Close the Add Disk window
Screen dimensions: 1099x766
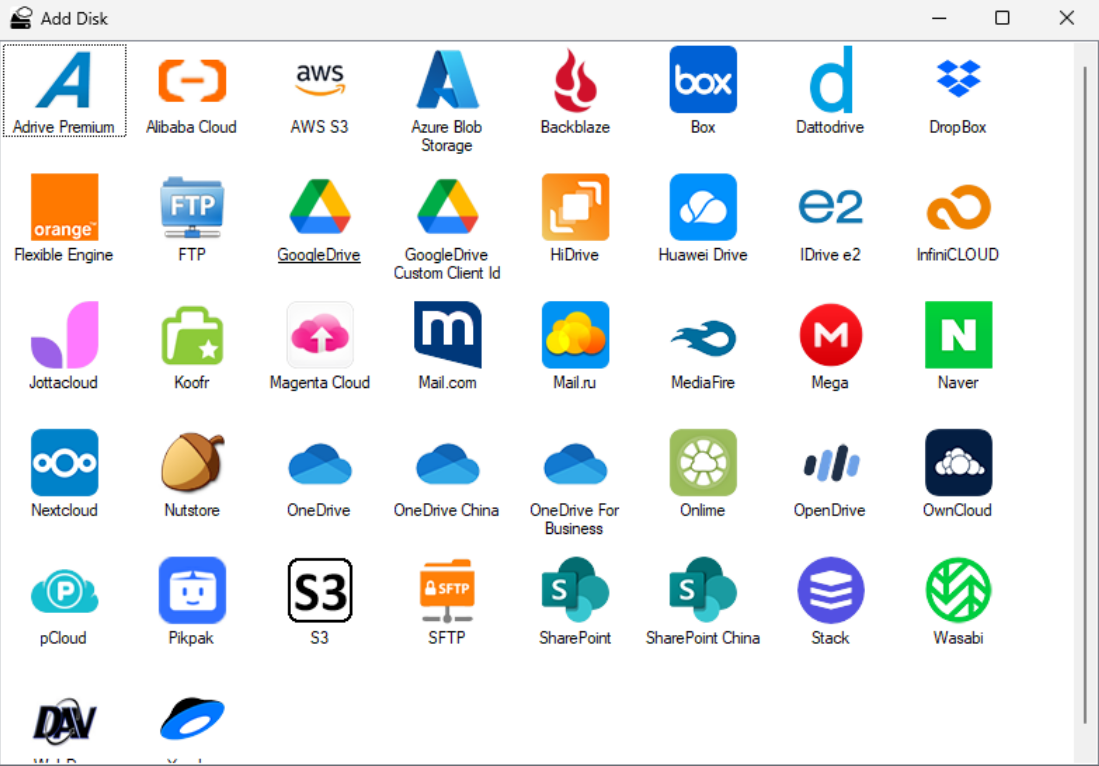1066,18
